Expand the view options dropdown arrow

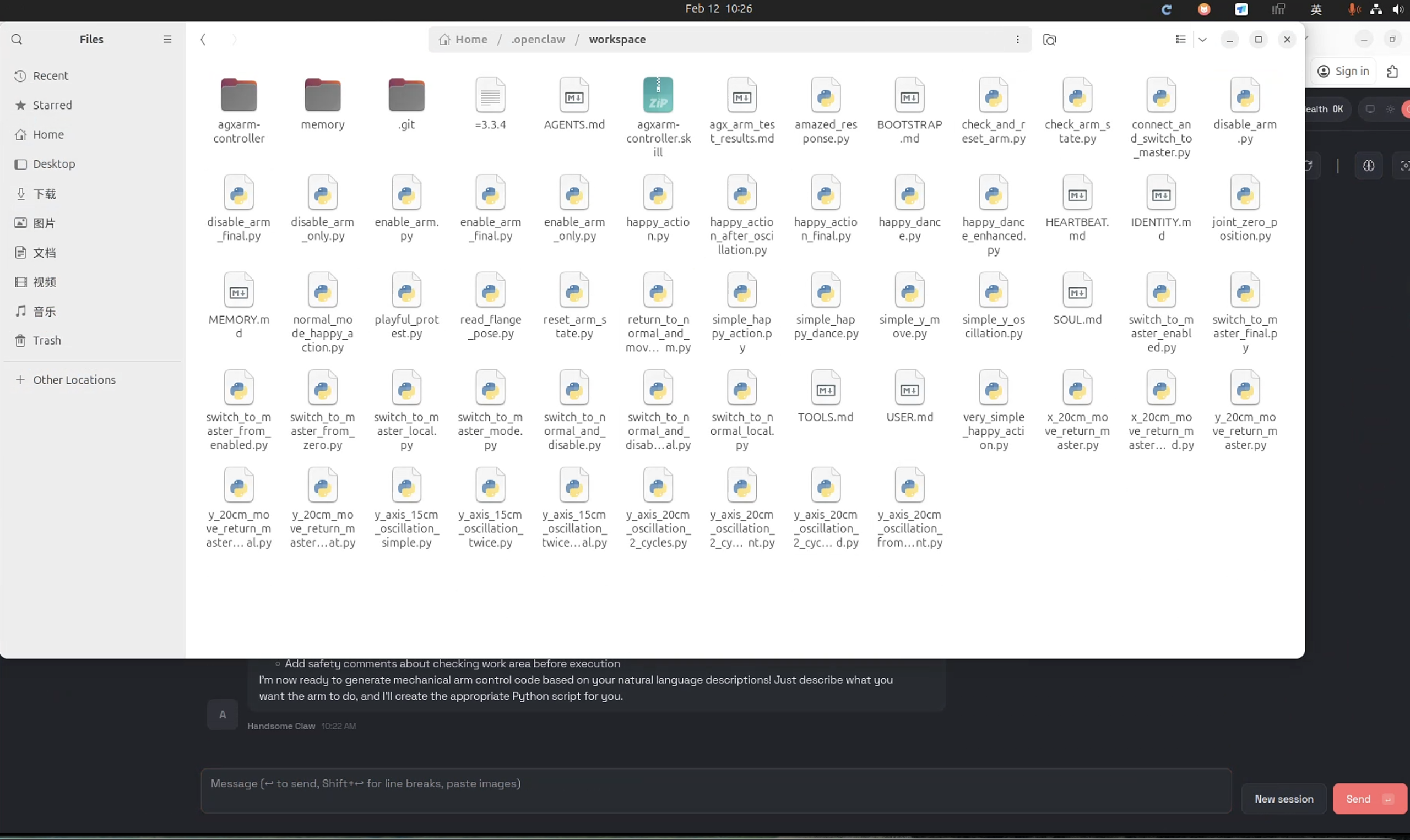click(1202, 39)
